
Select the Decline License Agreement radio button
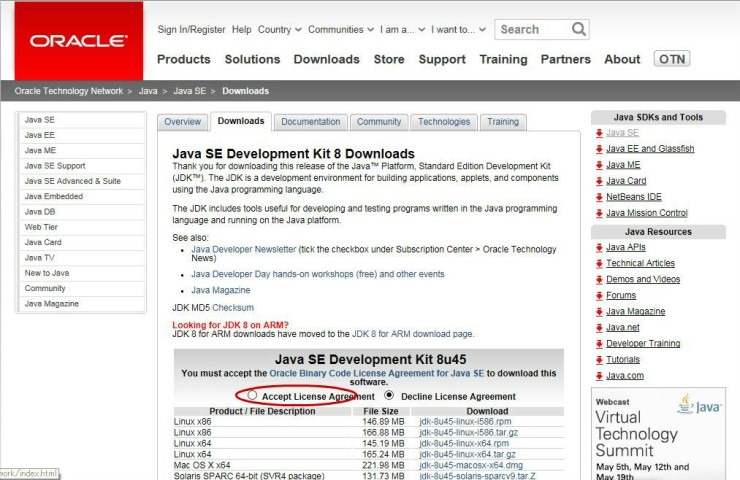(x=389, y=395)
